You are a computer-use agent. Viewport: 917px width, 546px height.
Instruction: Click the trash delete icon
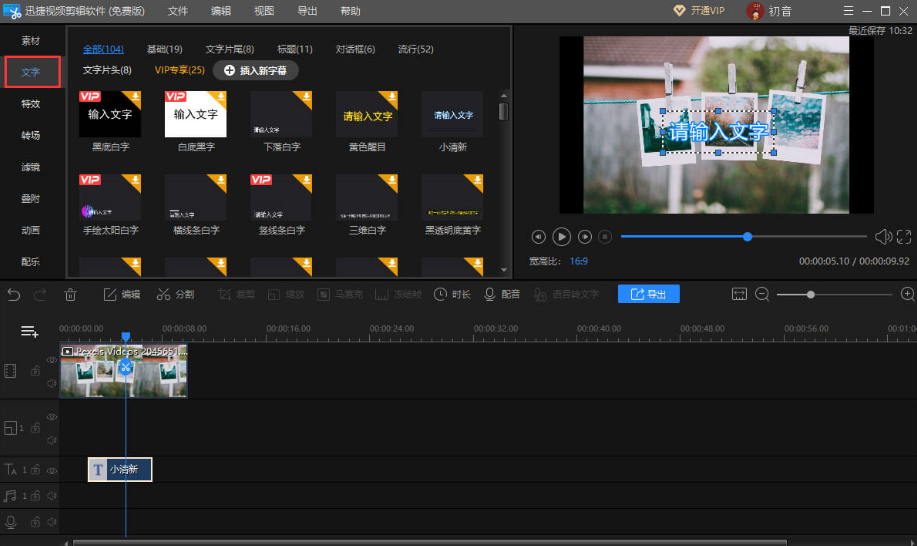pos(71,294)
